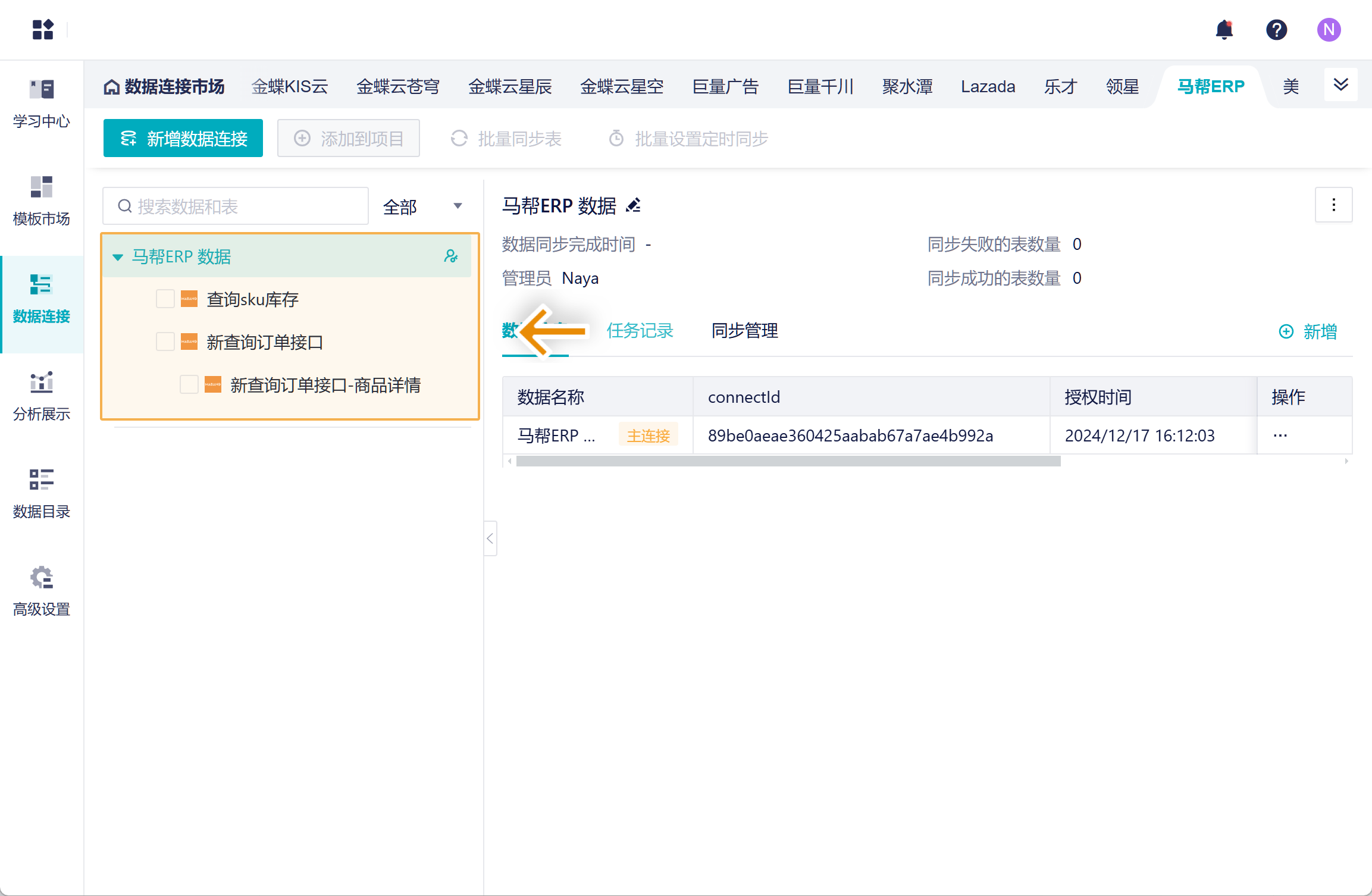The width and height of the screenshot is (1372, 896).
Task: Click the user permission icon on 马帮ERP 数据 node
Action: 451,256
